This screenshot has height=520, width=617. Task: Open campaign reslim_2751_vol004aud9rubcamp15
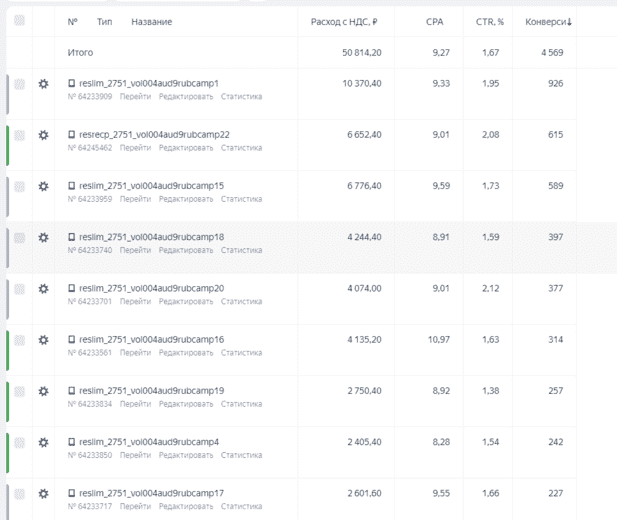coord(151,186)
